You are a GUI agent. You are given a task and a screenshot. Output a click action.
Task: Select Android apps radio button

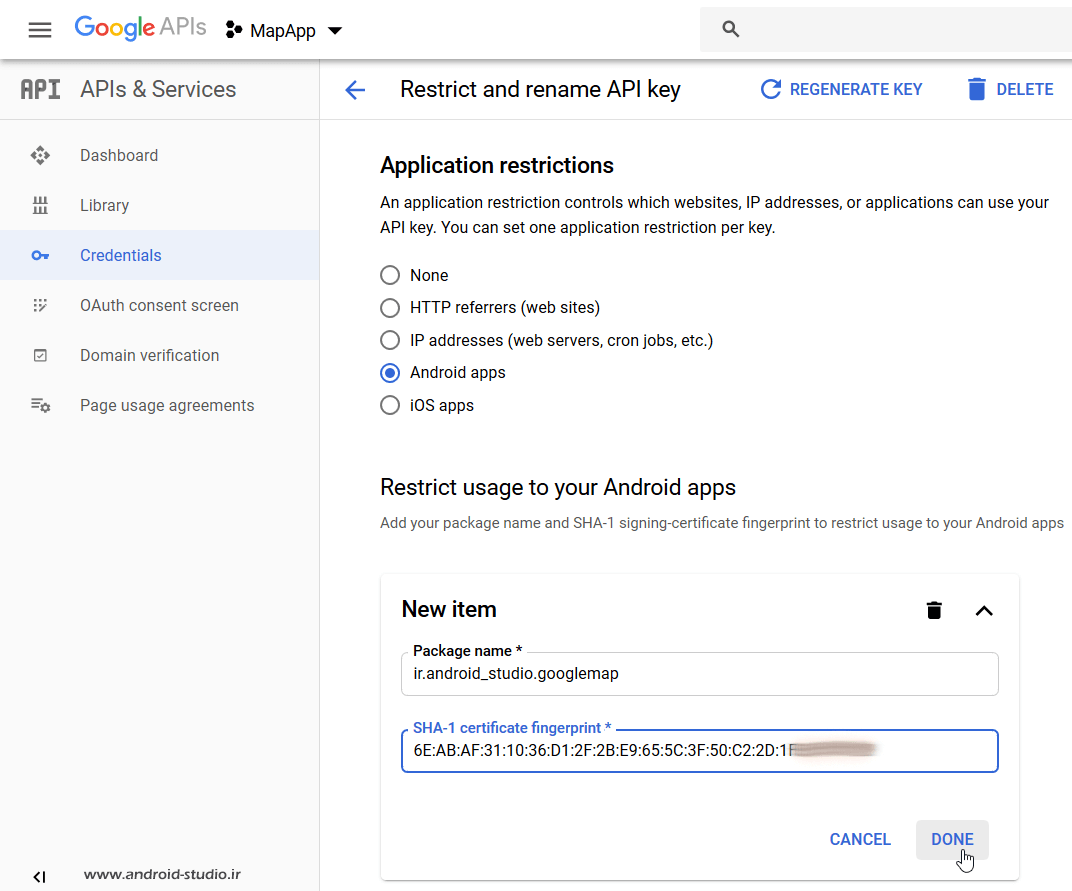(390, 373)
